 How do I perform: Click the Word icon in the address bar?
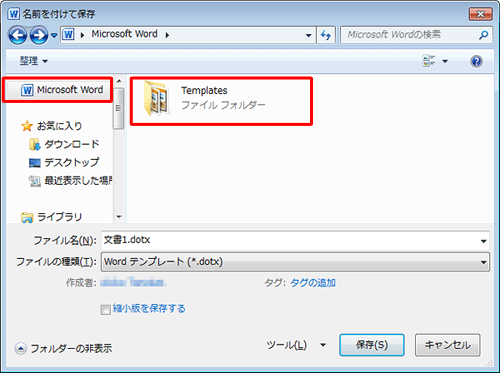pos(69,34)
